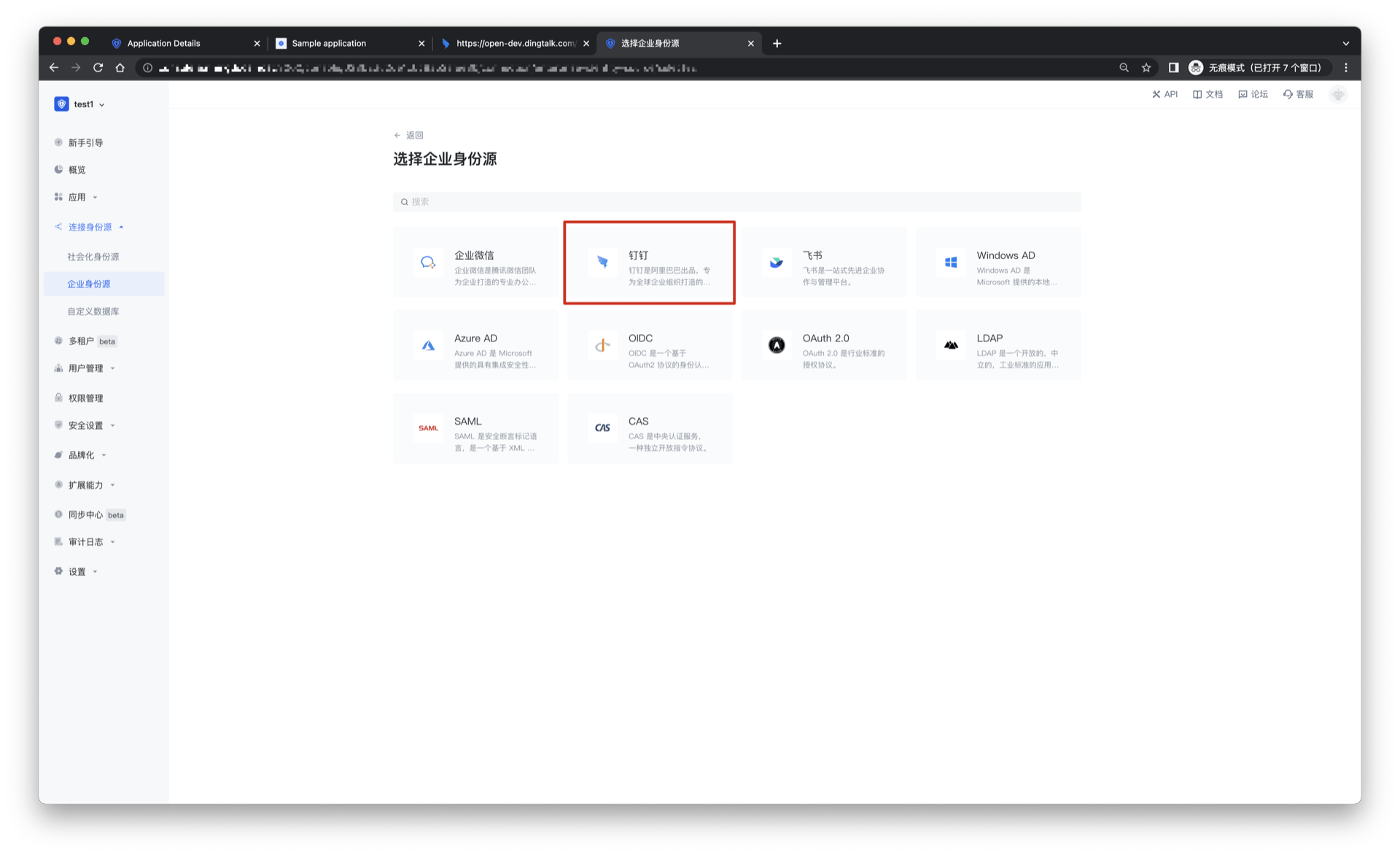
Task: Click the LDAP logo icon
Action: 951,345
